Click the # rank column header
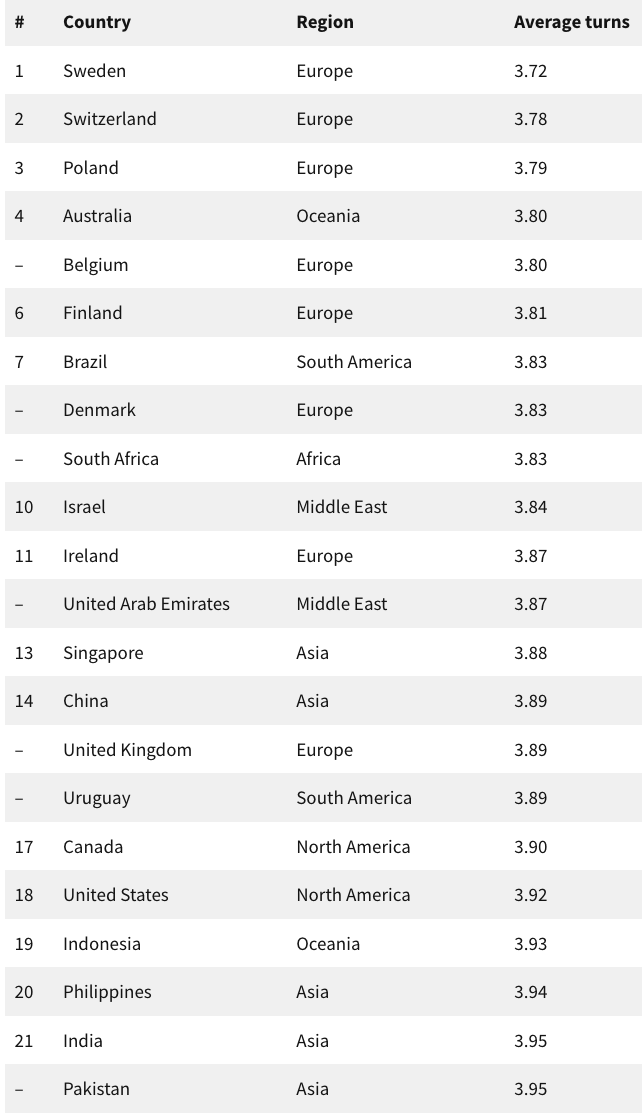642x1116 pixels. coord(19,22)
